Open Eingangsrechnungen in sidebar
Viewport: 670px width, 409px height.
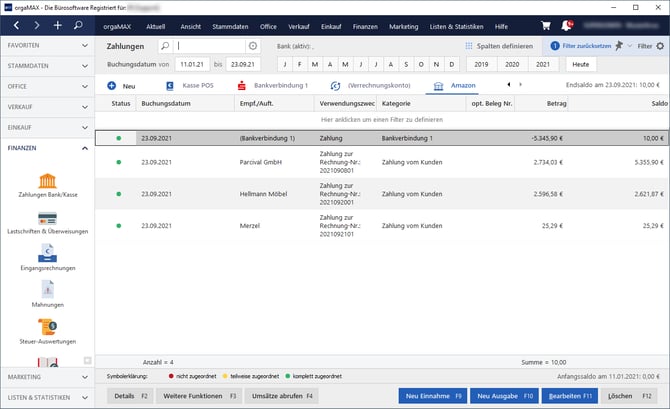pos(47,258)
